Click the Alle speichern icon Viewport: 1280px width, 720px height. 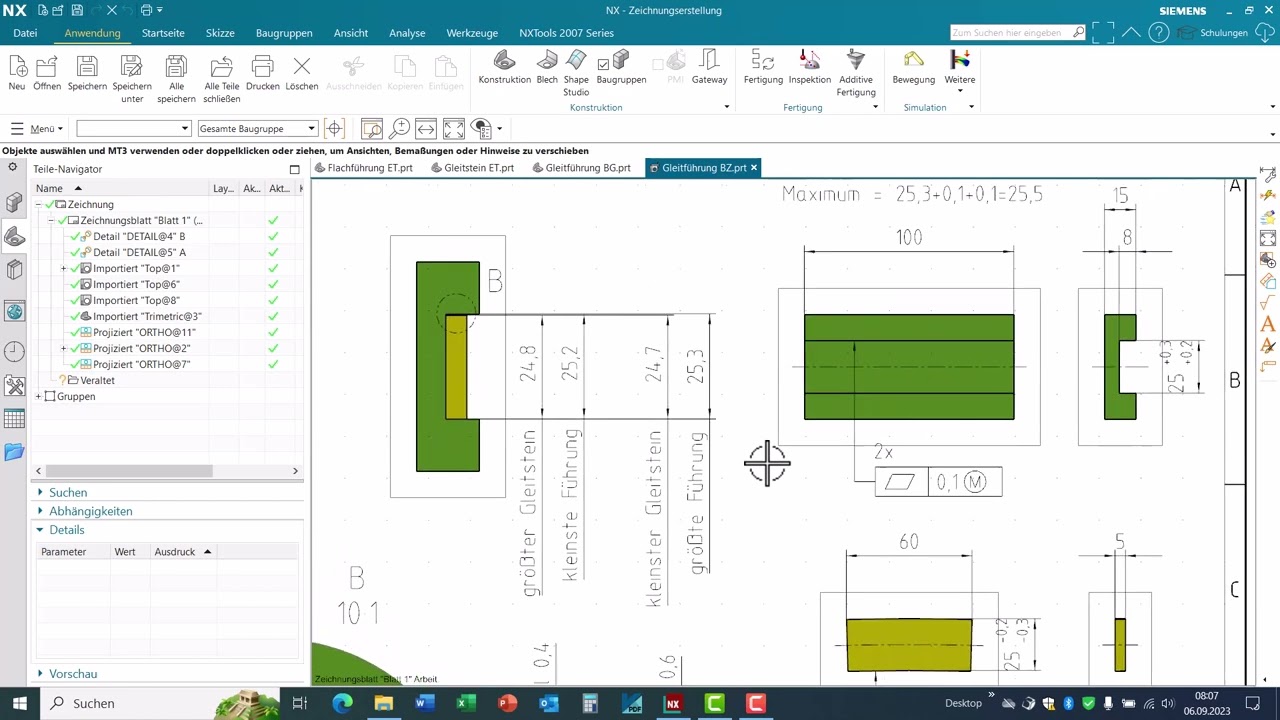(176, 66)
